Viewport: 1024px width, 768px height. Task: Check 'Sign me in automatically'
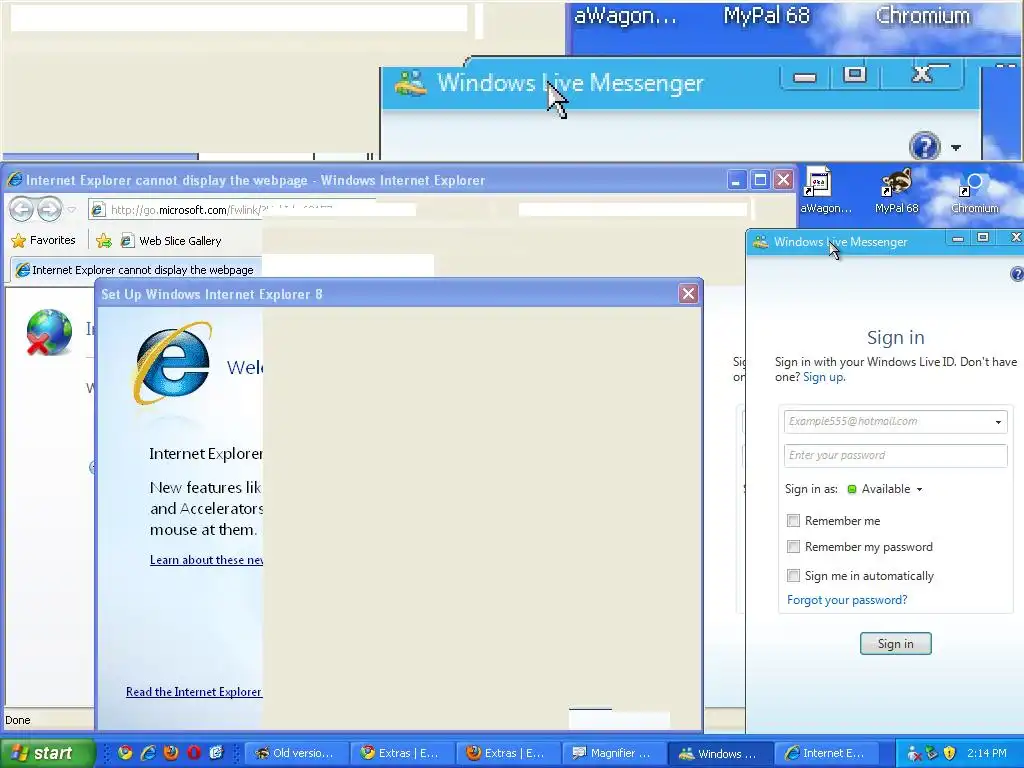pos(793,575)
